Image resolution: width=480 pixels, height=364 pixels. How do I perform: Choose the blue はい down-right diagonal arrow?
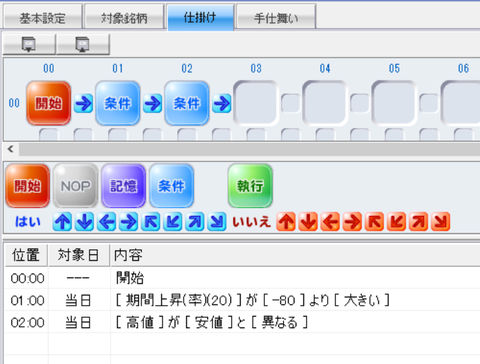coord(217,222)
